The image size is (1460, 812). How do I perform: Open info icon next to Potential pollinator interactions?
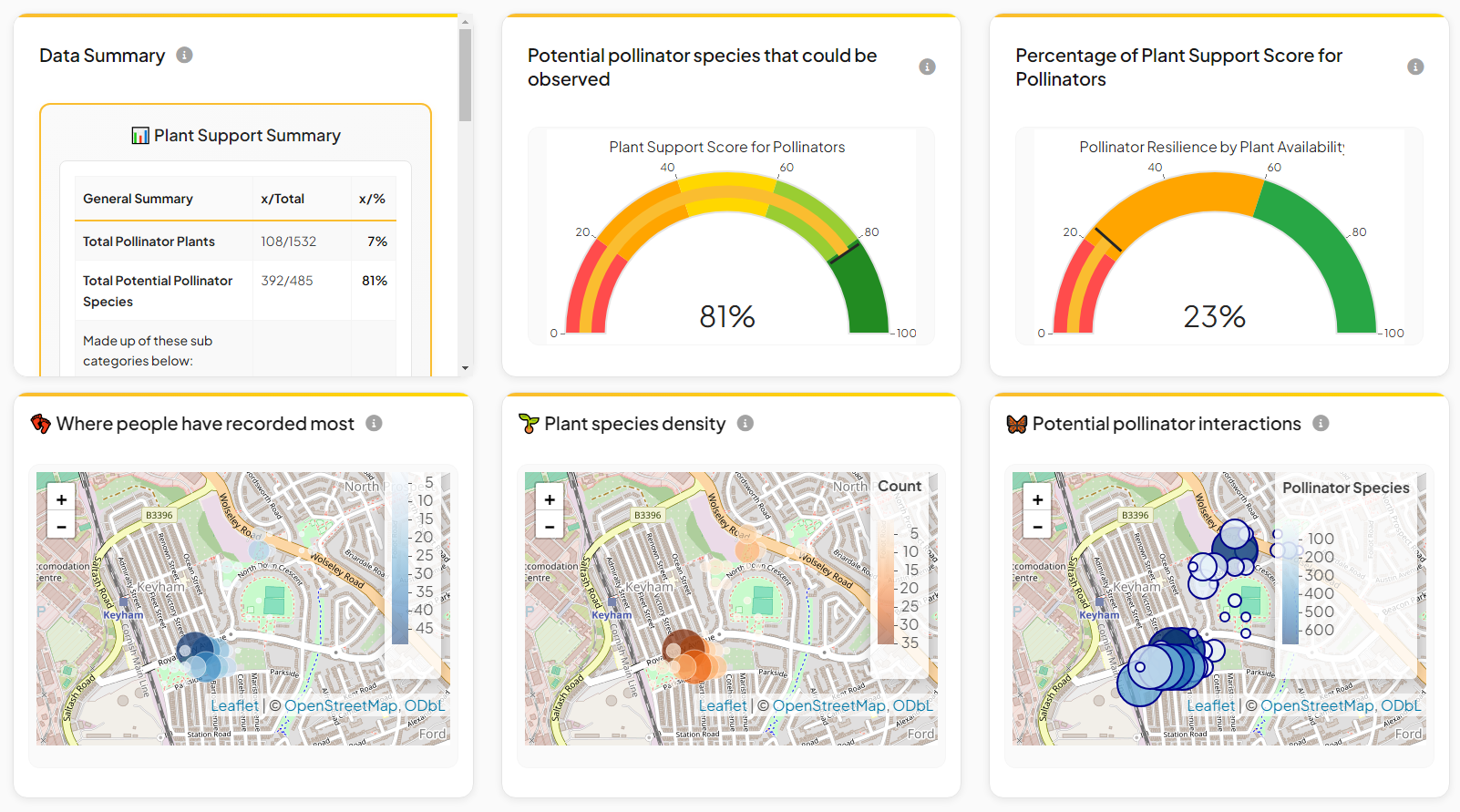[x=1321, y=423]
